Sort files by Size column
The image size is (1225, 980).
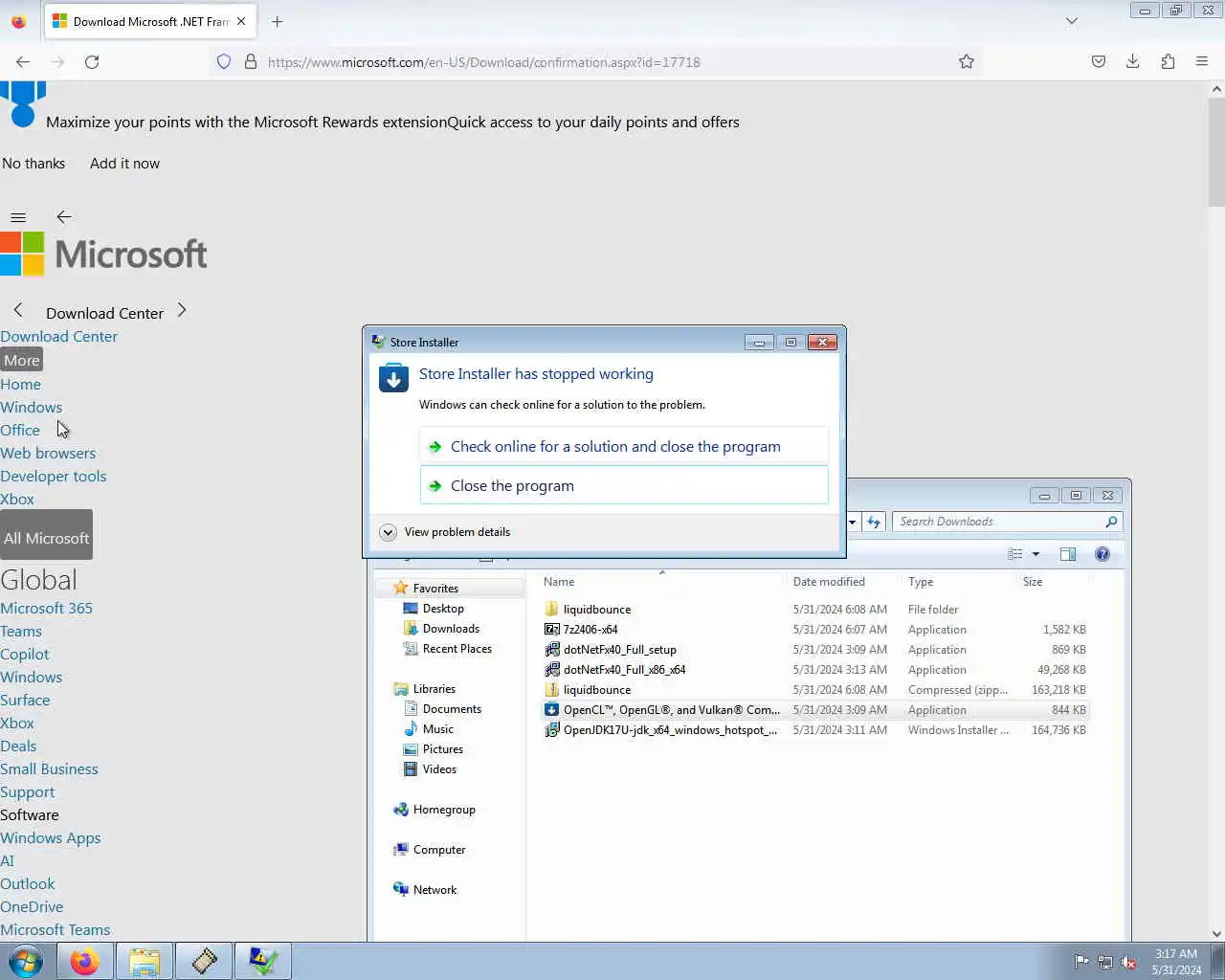click(1053, 582)
